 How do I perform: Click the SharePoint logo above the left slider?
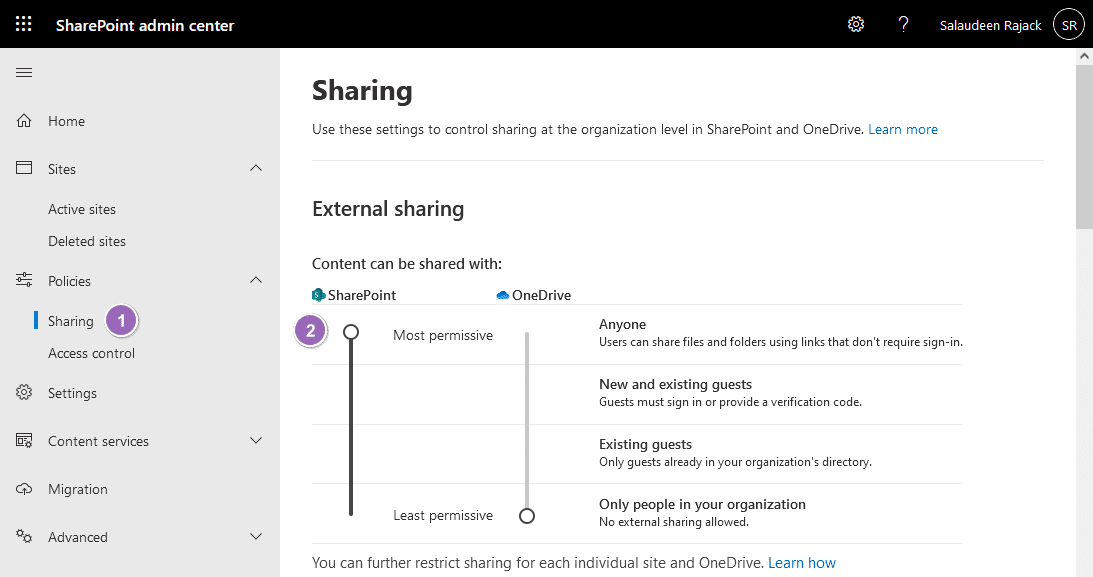[318, 294]
